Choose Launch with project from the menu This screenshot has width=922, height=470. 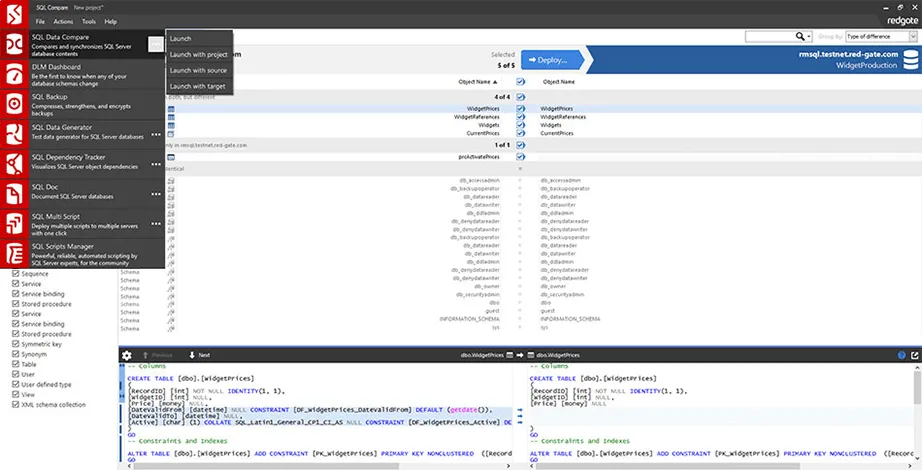199,55
